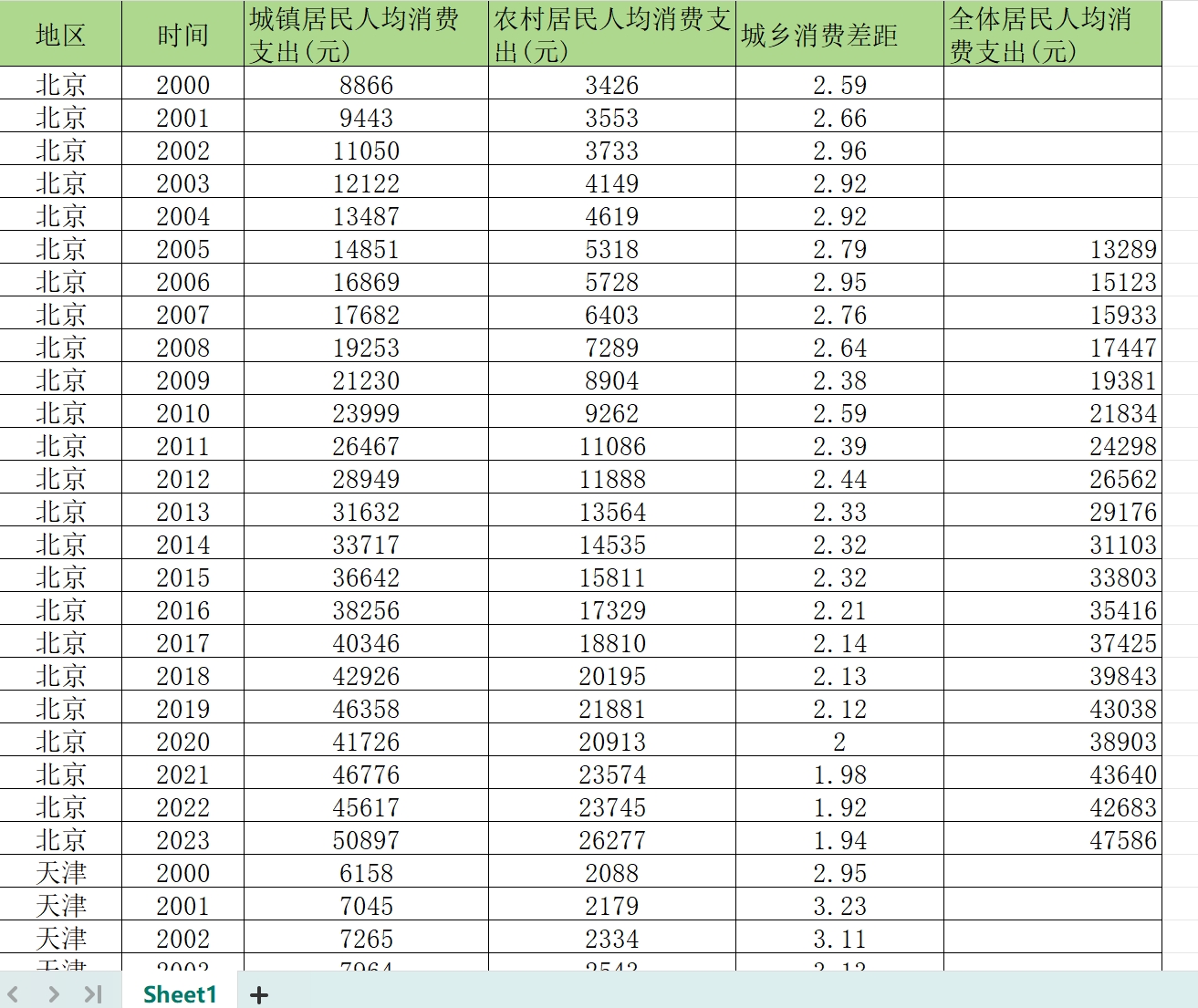The width and height of the screenshot is (1198, 1008).
Task: Select total spending value 31103
Action: pyautogui.click(x=1053, y=544)
